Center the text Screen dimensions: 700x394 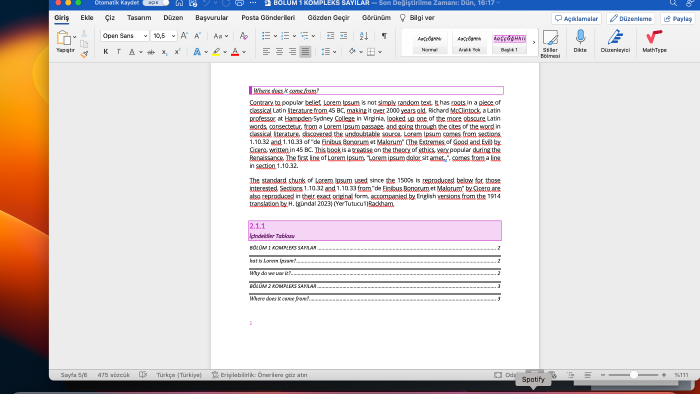(x=279, y=52)
